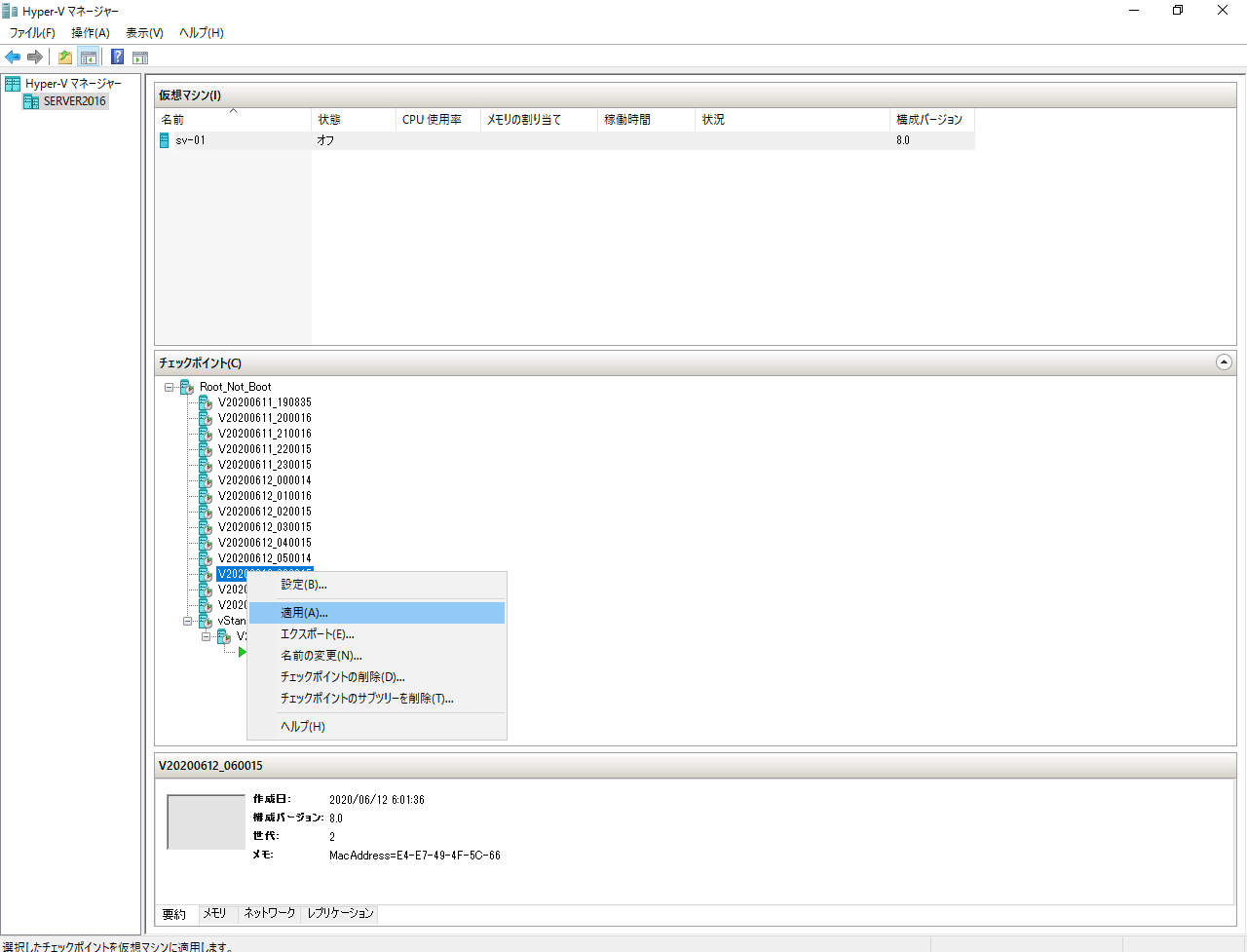Click the 2020/06/12 6:01:36 creation date
Viewport: 1247px width, 952px height.
[377, 800]
